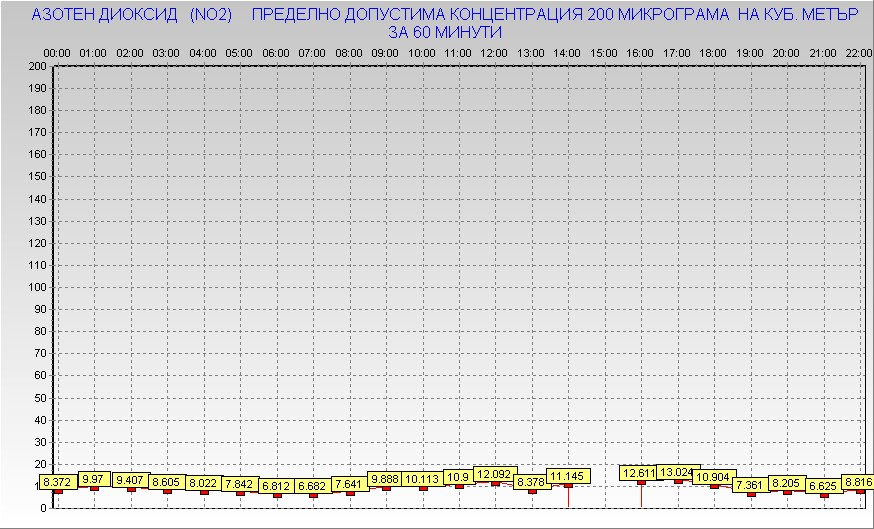
Task: Select the 6.812 value label
Action: [276, 486]
